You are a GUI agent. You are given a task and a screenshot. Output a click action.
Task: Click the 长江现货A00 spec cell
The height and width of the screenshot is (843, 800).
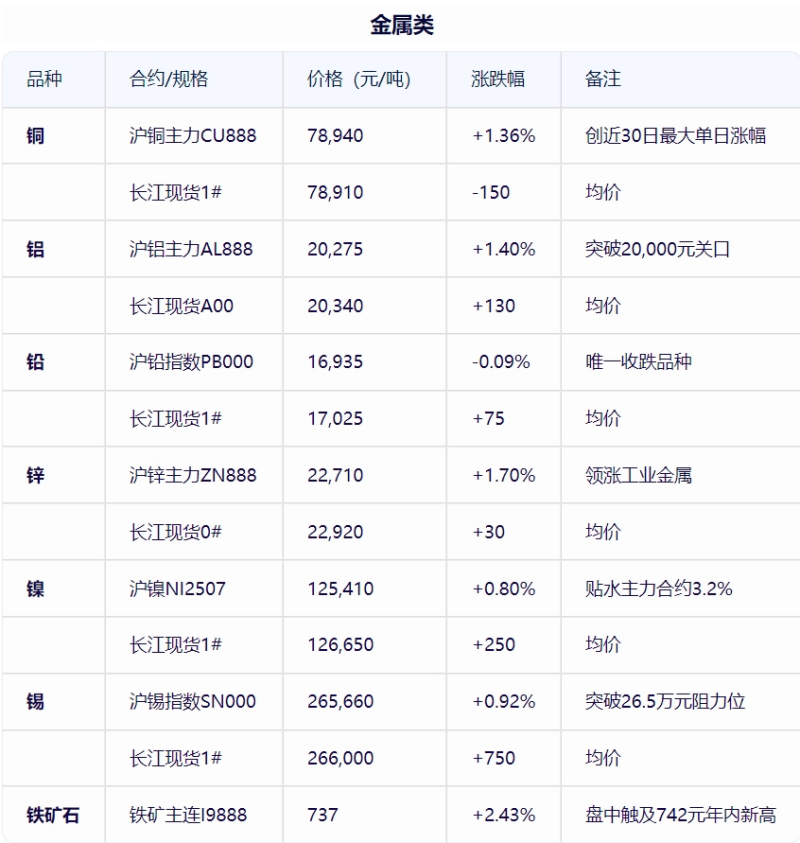click(x=181, y=306)
